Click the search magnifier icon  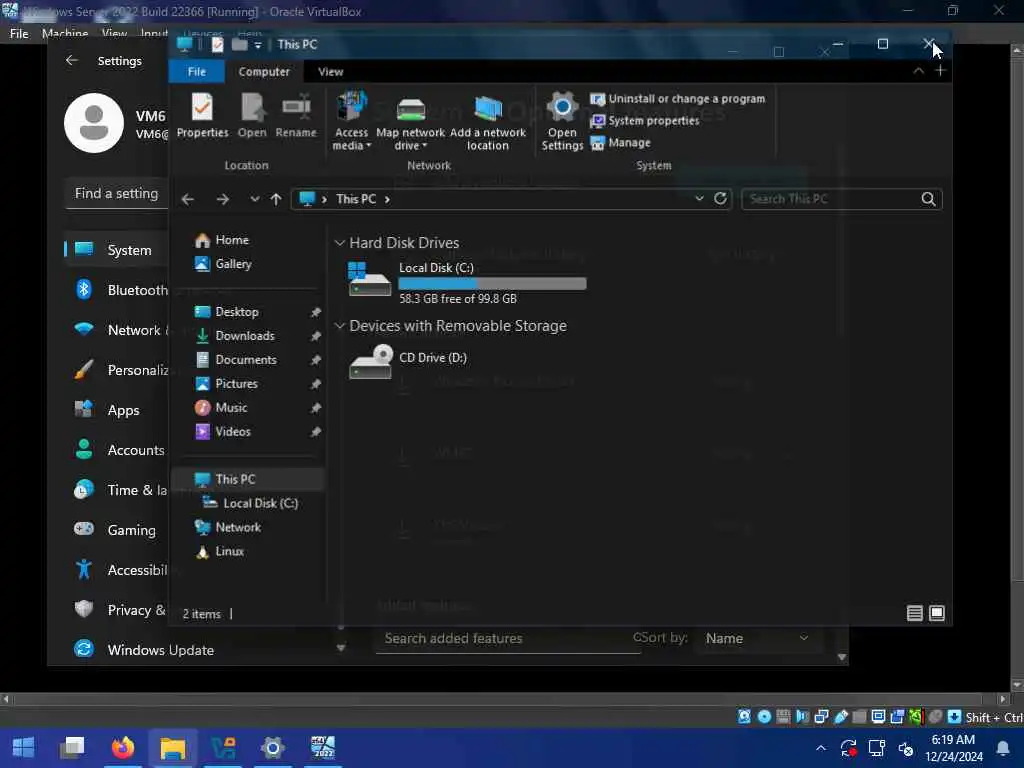point(928,199)
